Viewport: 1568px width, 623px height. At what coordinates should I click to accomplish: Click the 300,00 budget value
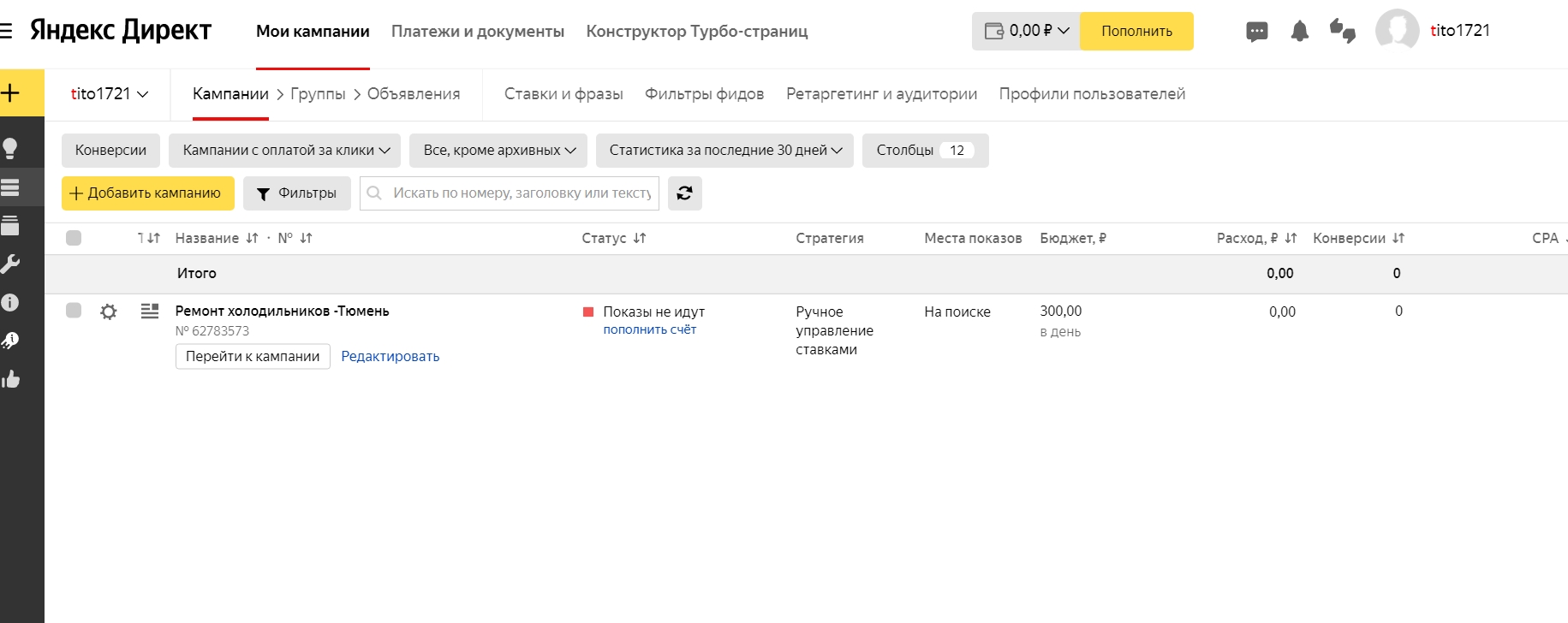click(x=1061, y=311)
